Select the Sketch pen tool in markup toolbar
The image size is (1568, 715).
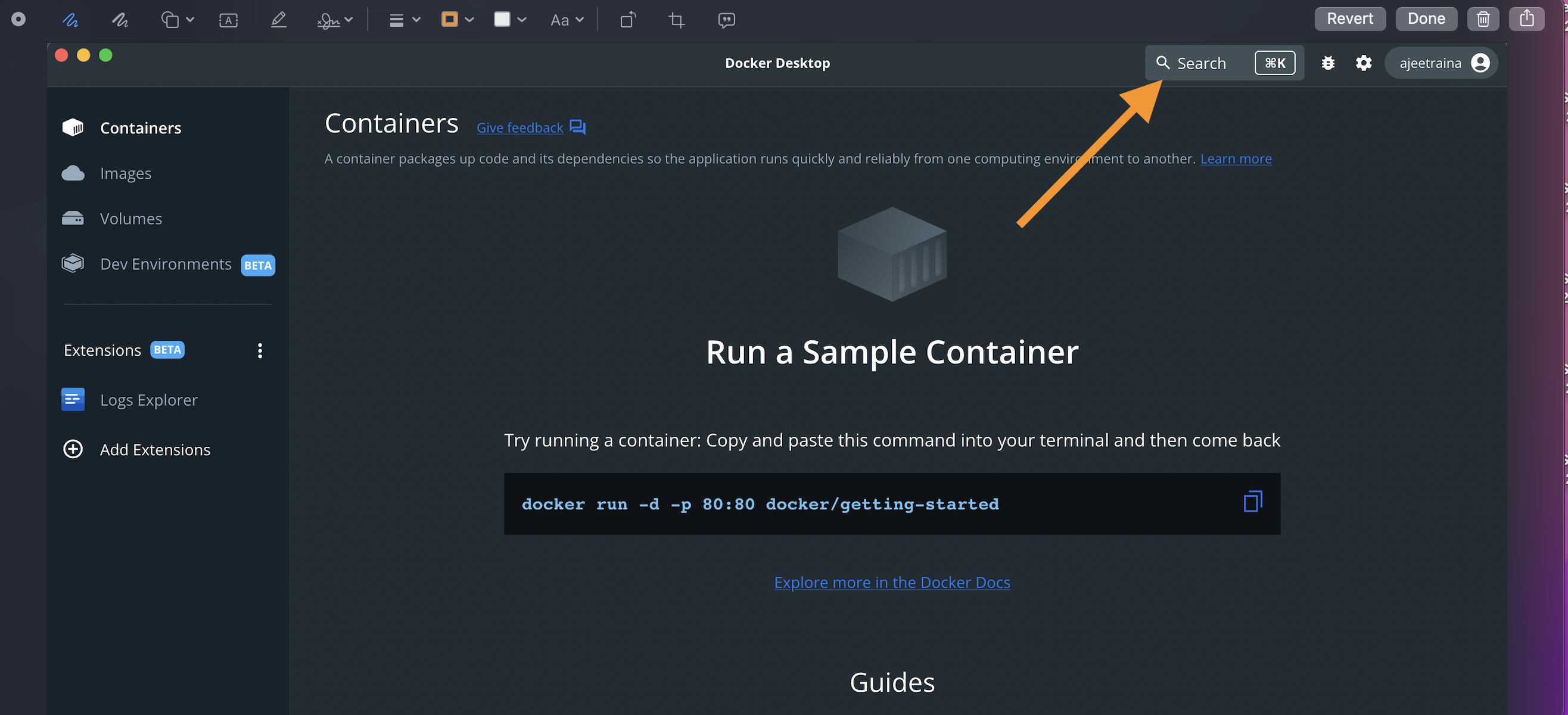click(70, 20)
